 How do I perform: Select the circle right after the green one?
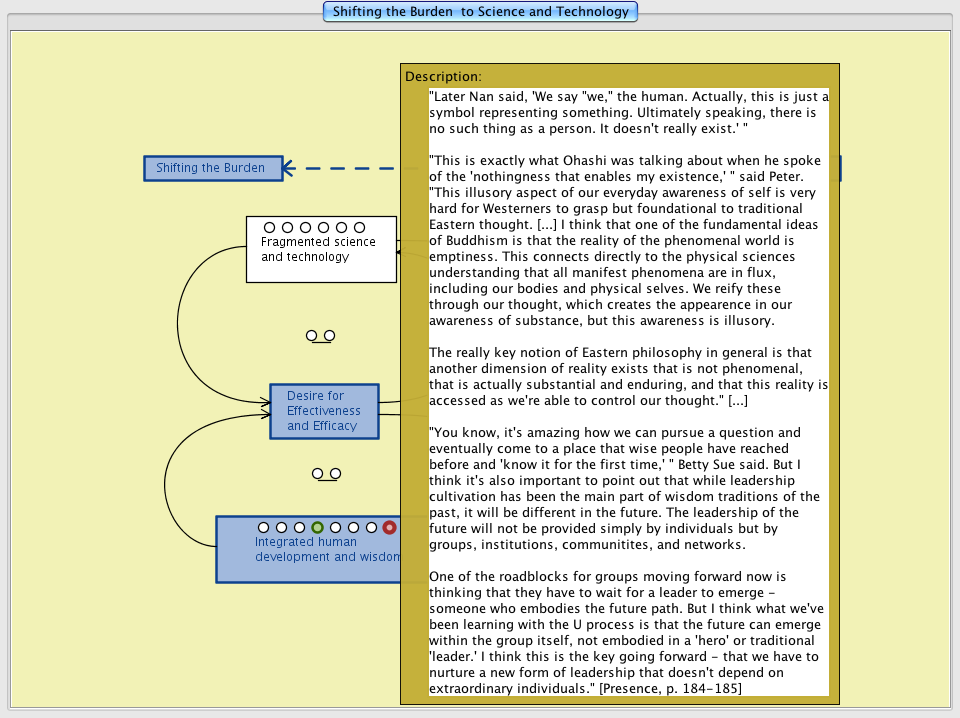(335, 527)
